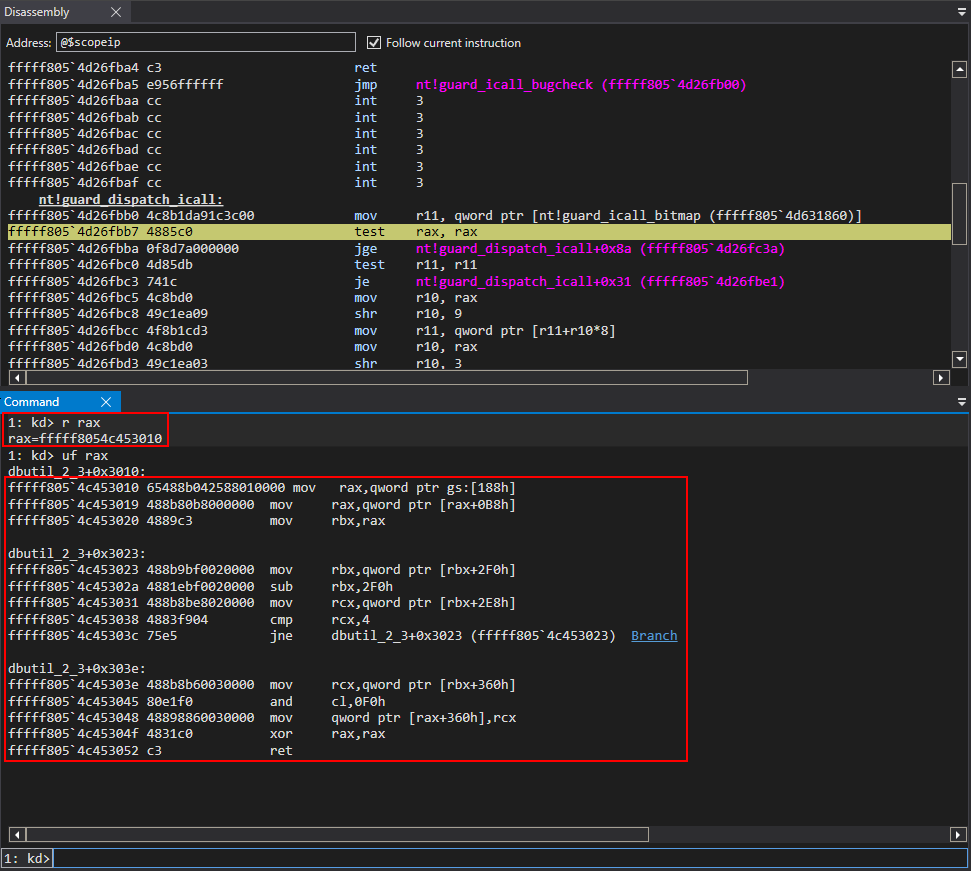Click the kd command input box
971x871 pixels.
pos(510,859)
